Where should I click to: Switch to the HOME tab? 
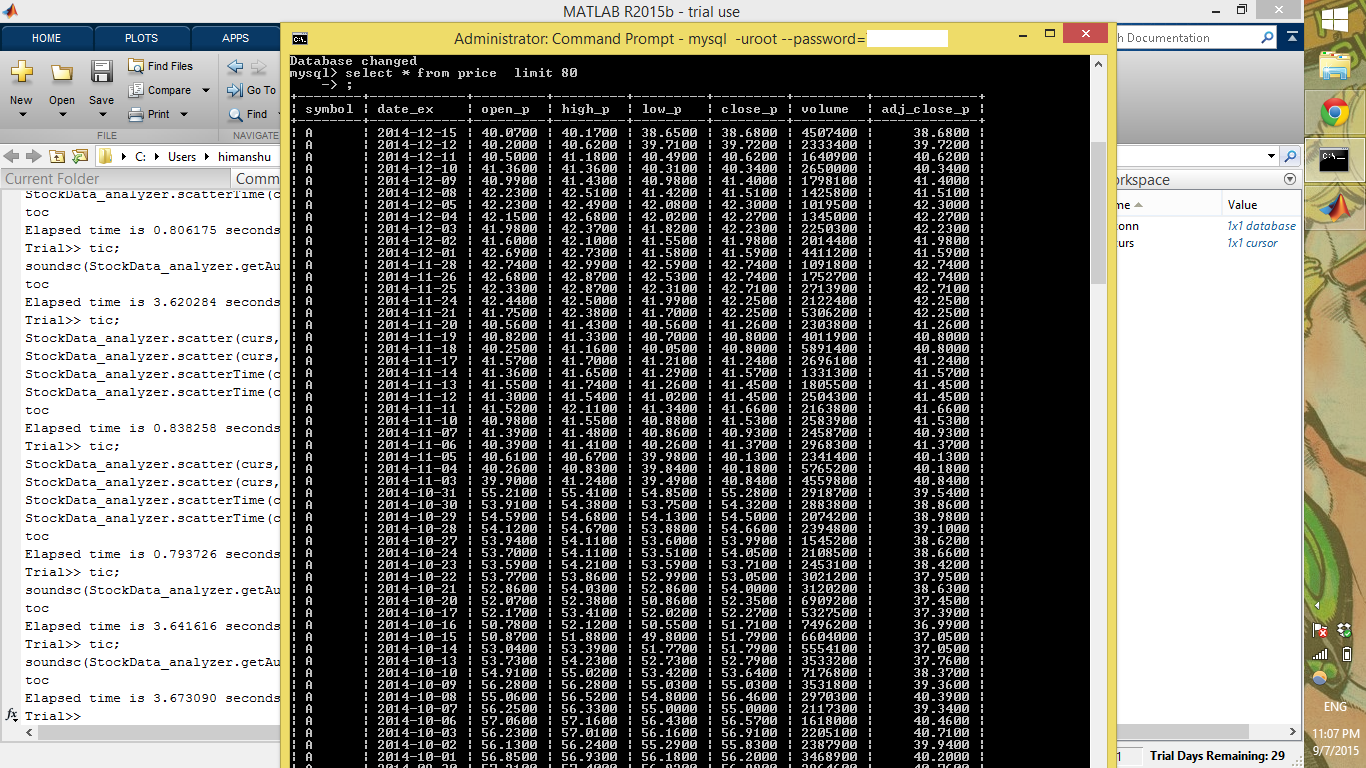point(46,38)
